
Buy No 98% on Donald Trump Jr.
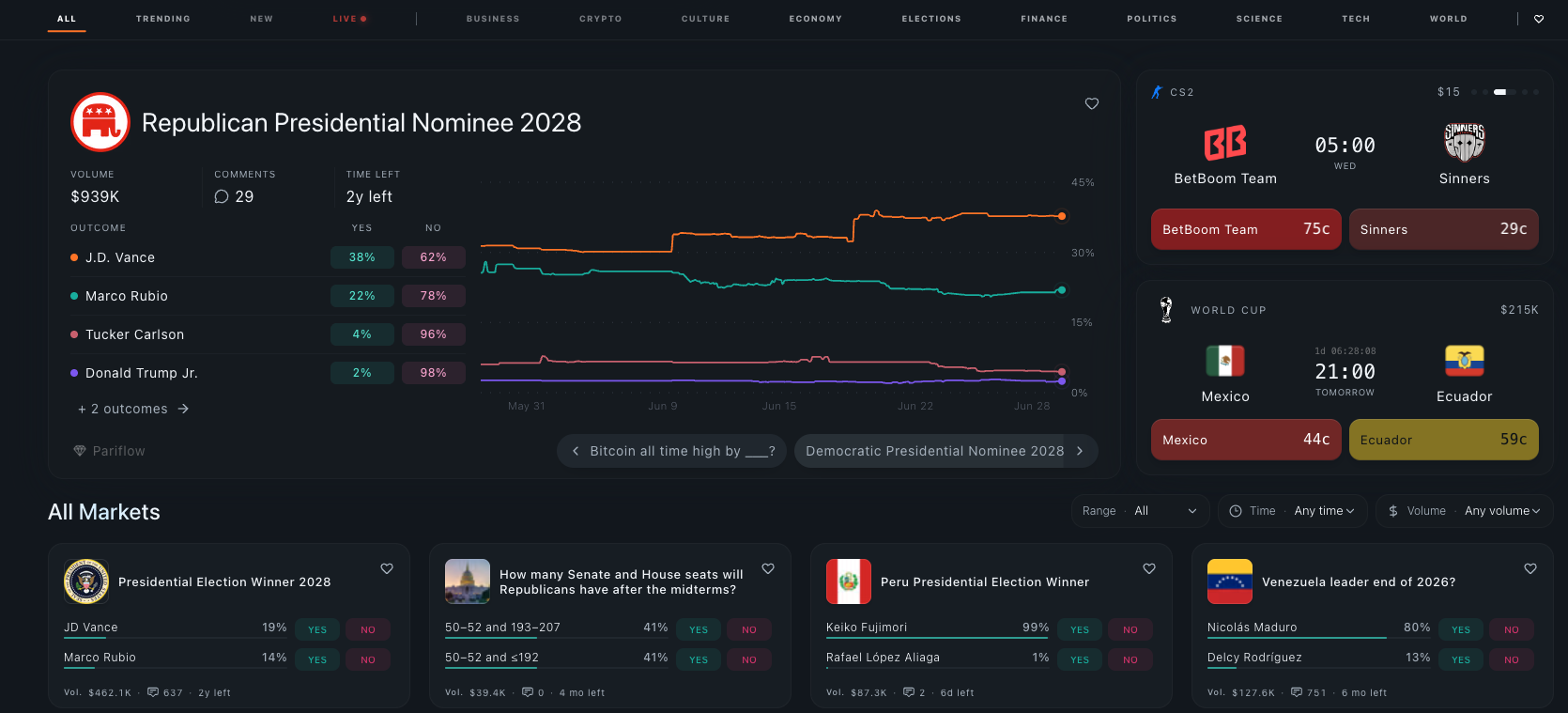click(434, 373)
